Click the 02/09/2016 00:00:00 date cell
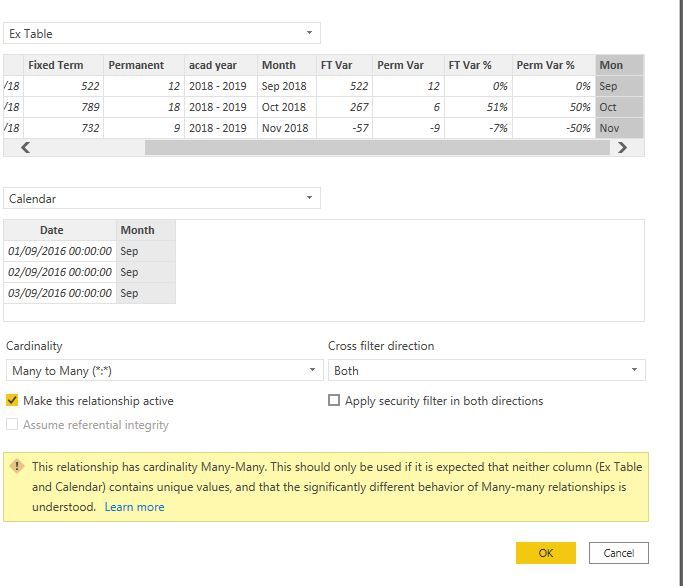 (60, 272)
